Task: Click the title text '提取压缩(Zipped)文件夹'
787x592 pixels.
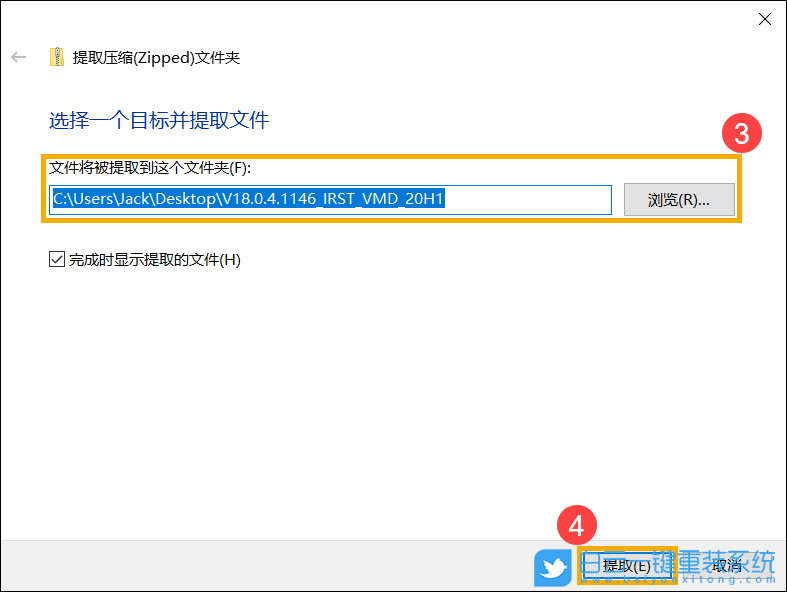Action: (x=156, y=57)
